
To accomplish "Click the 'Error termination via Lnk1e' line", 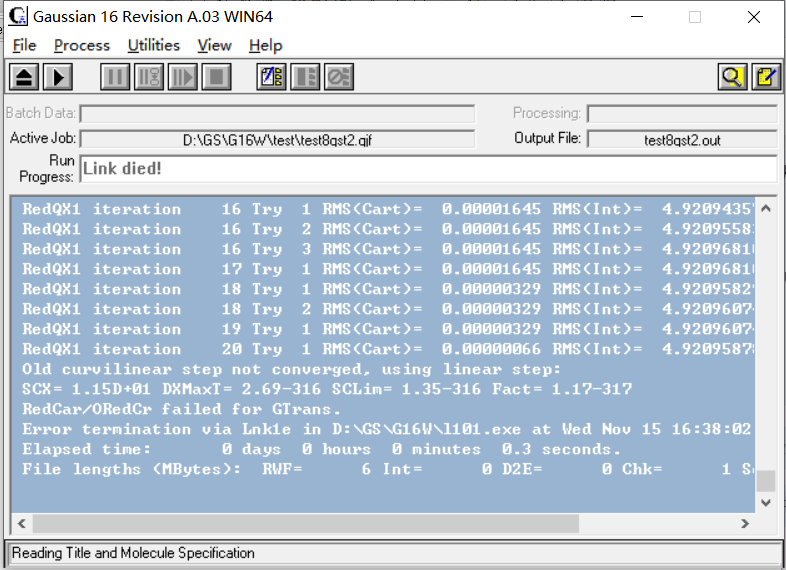I will point(386,429).
